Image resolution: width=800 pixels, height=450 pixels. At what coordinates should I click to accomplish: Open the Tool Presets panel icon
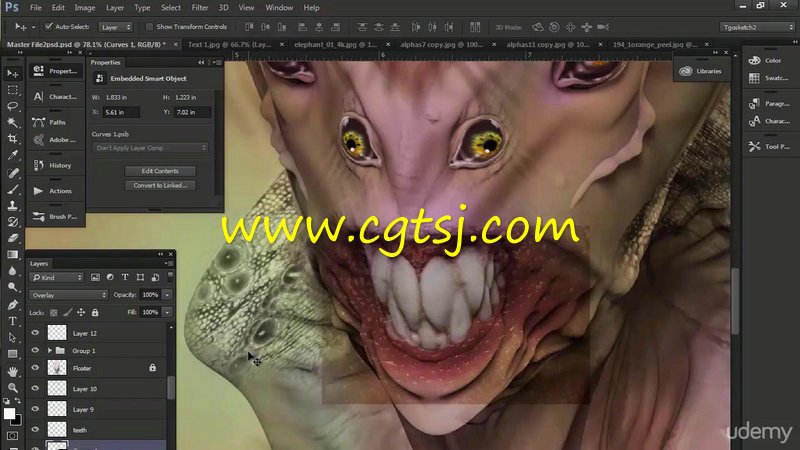[x=755, y=146]
